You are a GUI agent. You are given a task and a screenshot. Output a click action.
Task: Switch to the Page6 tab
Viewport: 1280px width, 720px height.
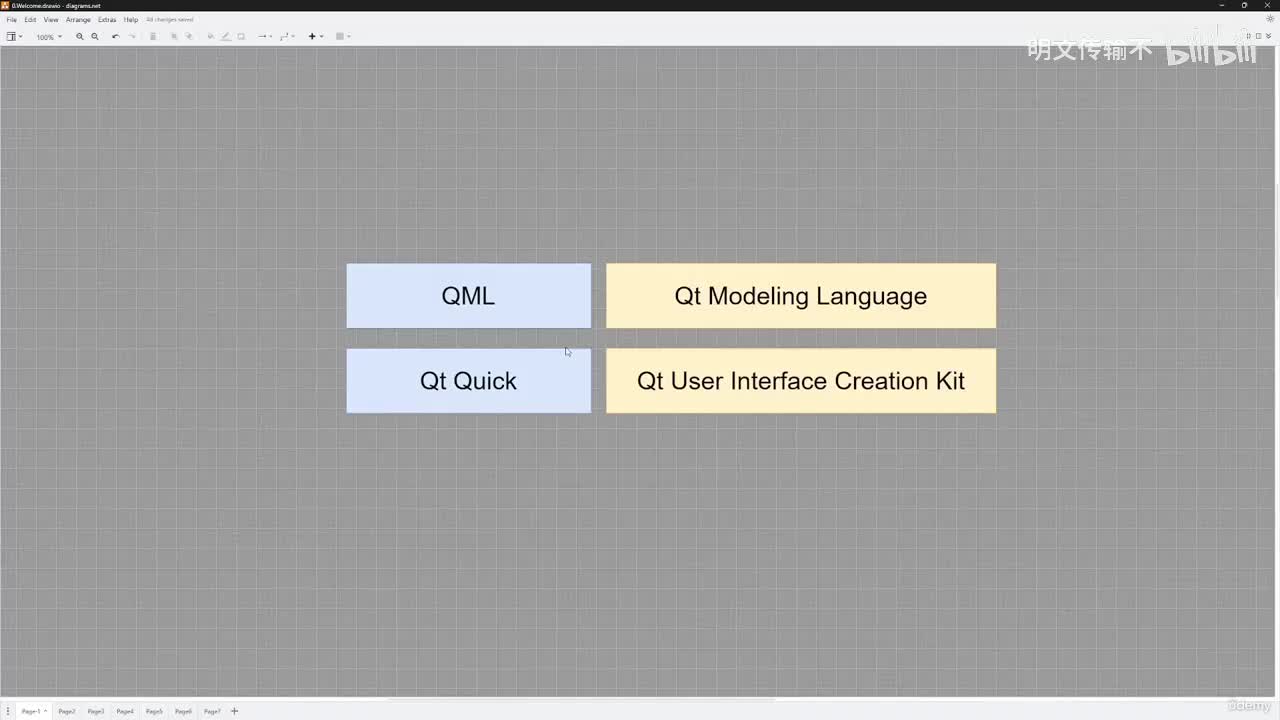coord(183,711)
